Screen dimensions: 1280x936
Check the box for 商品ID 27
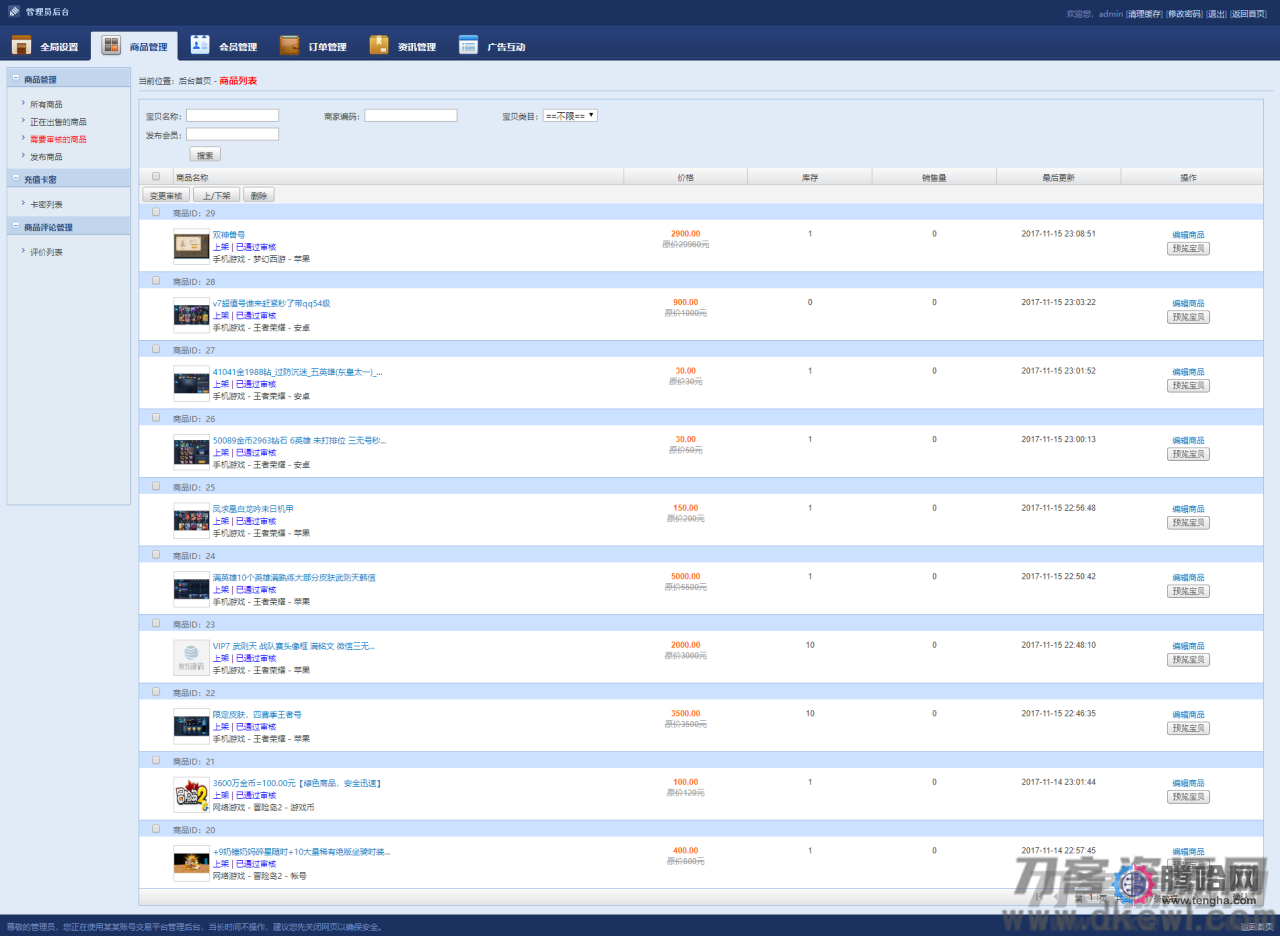(x=156, y=349)
